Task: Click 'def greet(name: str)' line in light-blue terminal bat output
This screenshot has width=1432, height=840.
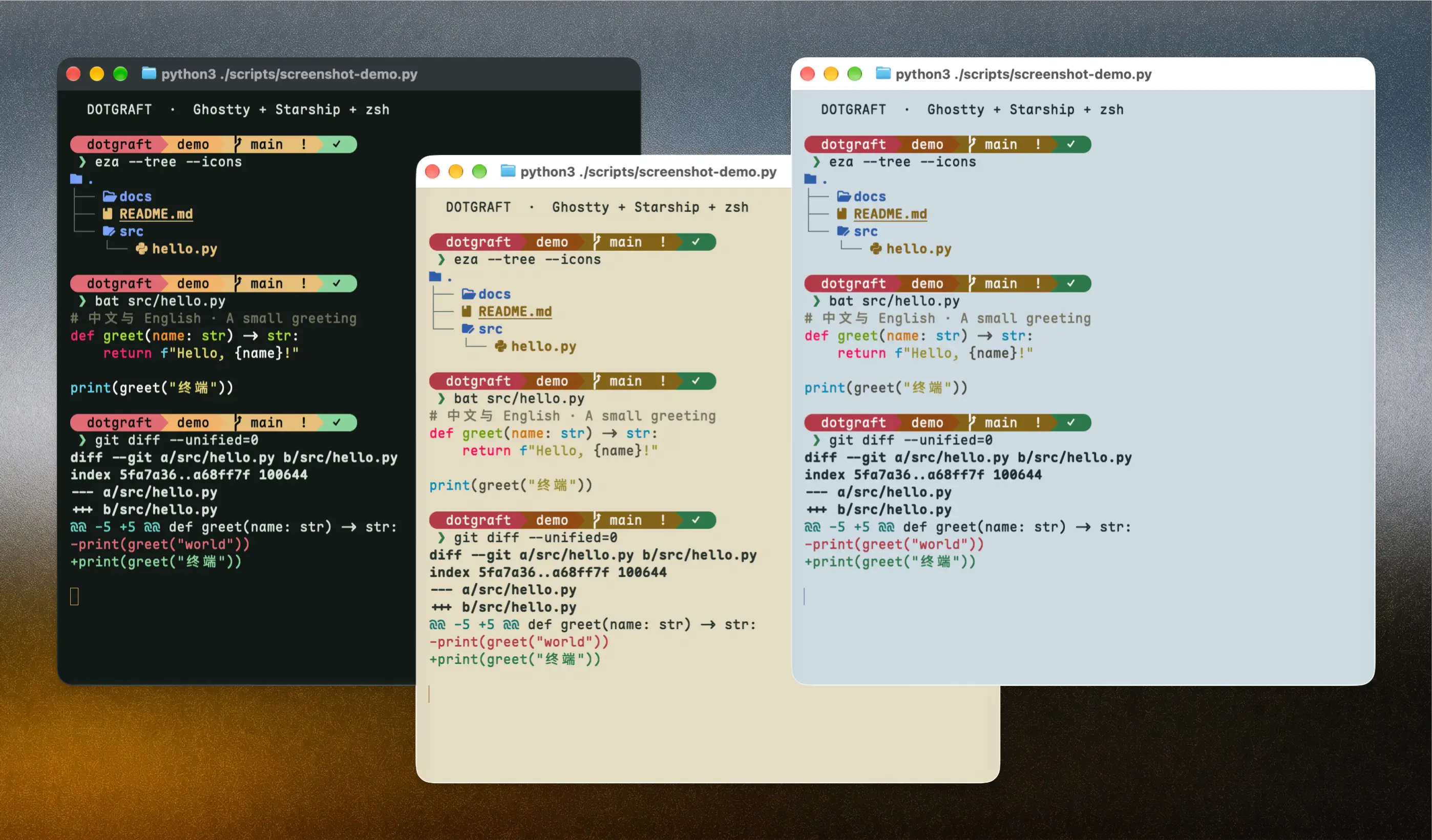Action: tap(919, 336)
